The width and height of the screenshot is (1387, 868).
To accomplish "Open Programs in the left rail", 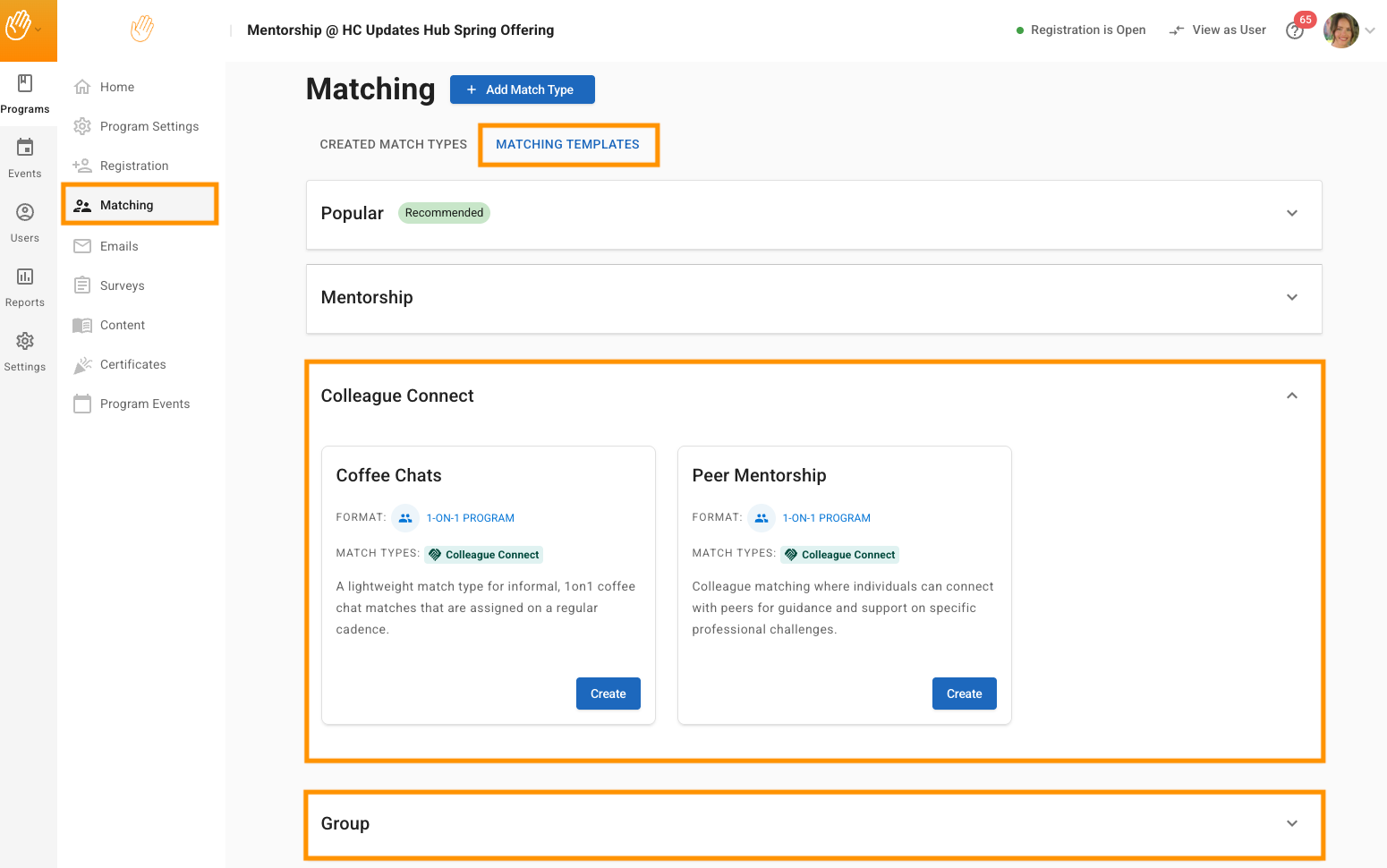I will [x=25, y=94].
